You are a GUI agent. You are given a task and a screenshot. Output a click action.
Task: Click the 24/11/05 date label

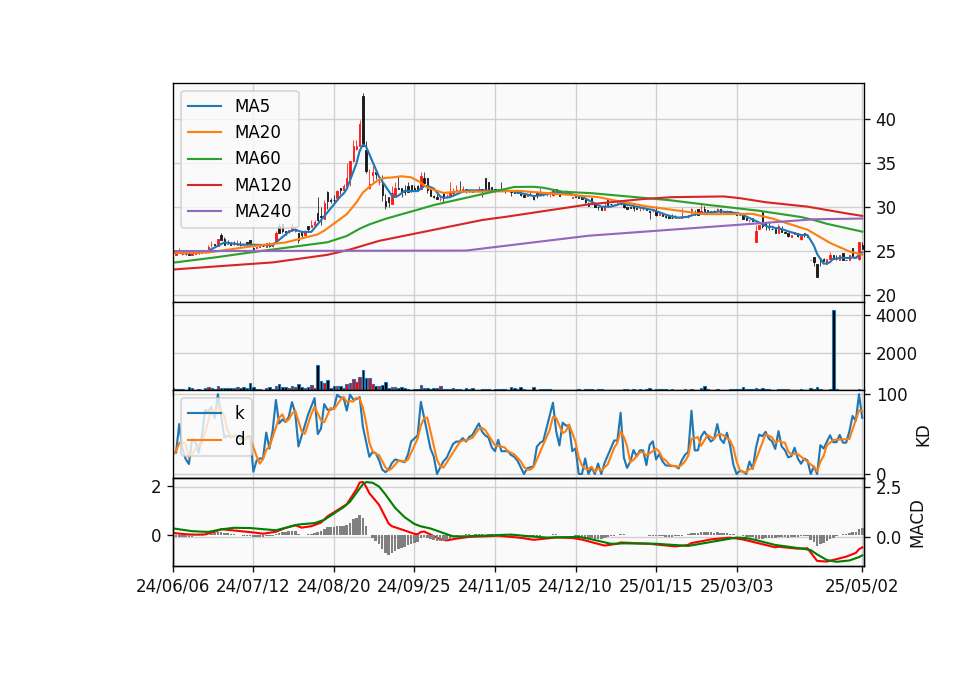(x=494, y=586)
